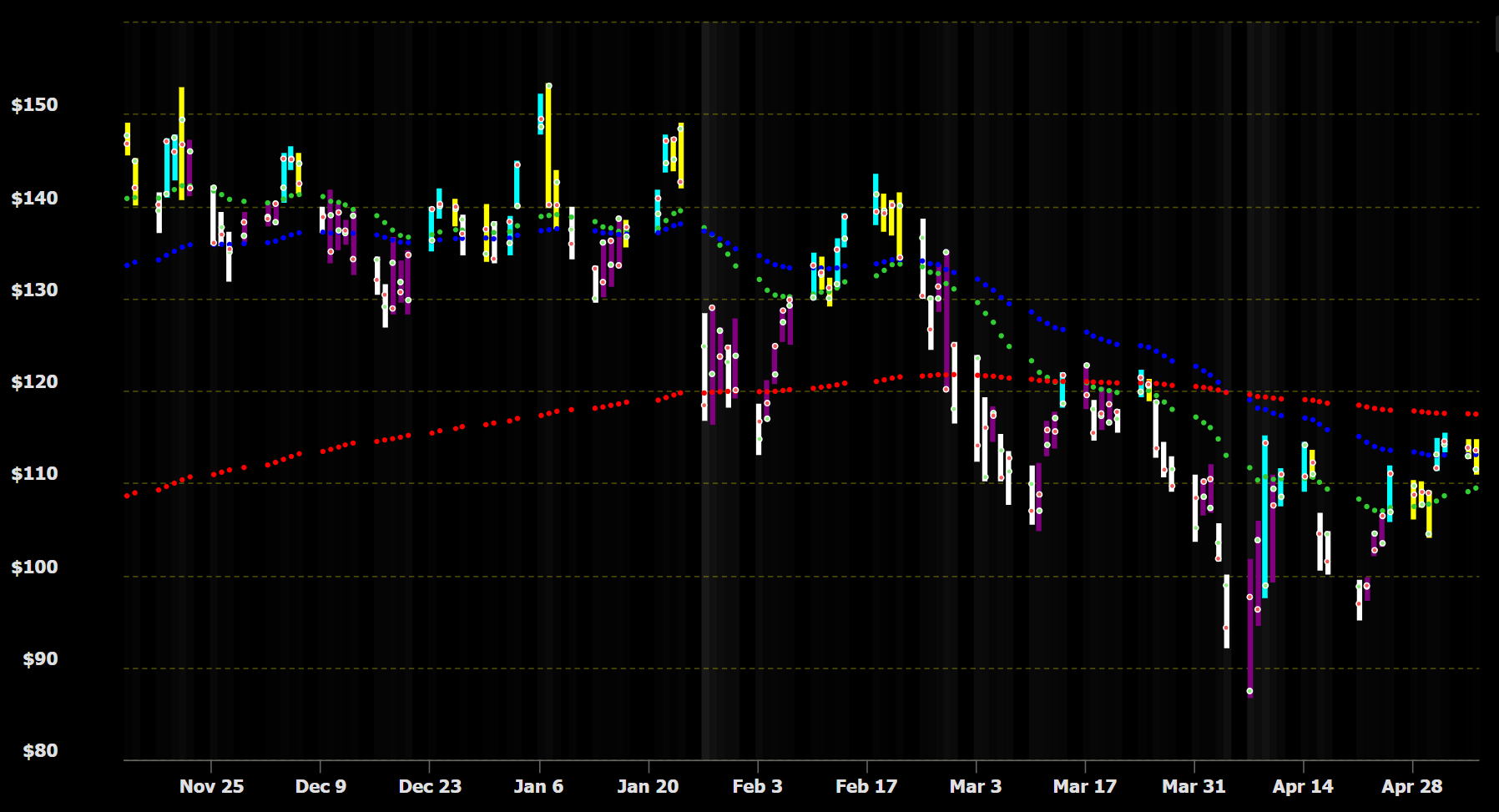Click the Mar 17 date label
1499x812 pixels.
[1084, 786]
